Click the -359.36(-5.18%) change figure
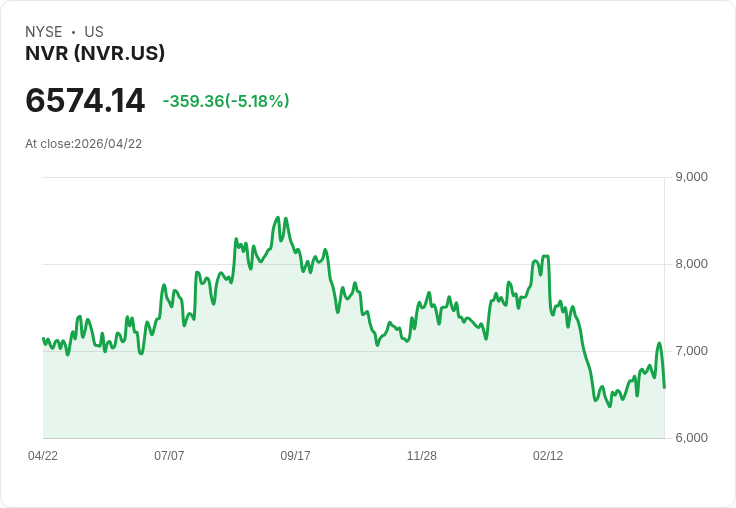Viewport: 736px width, 508px height. (x=226, y=101)
